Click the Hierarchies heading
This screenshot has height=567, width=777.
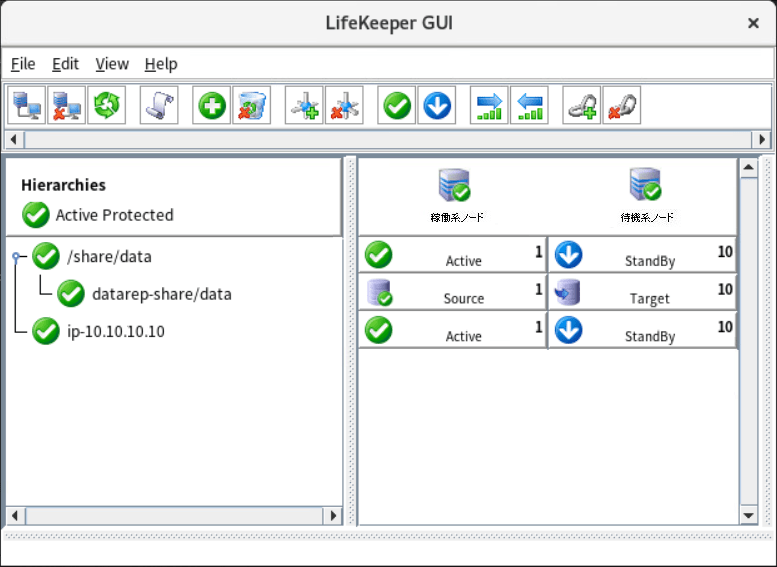pyautogui.click(x=63, y=185)
